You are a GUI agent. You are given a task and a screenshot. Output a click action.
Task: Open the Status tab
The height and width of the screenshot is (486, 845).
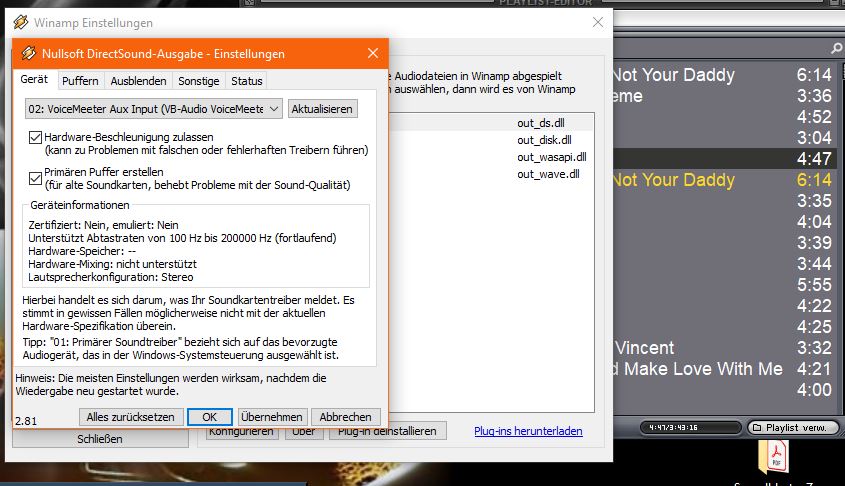point(246,81)
